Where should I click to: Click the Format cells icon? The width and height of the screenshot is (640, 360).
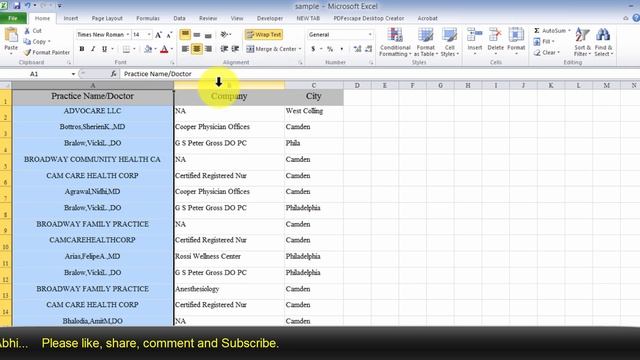(516, 35)
